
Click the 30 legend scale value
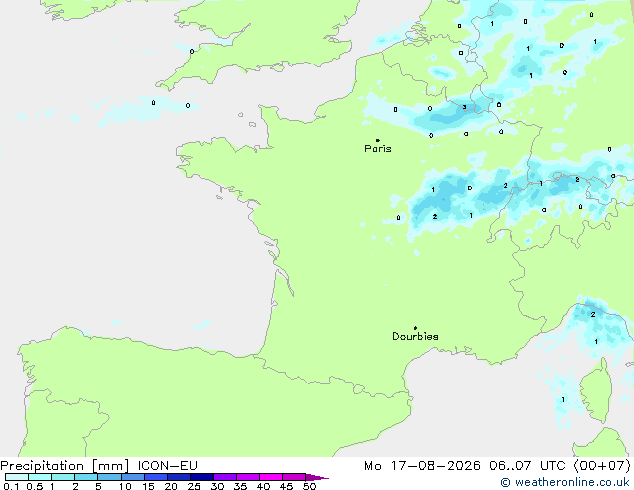tap(217, 486)
